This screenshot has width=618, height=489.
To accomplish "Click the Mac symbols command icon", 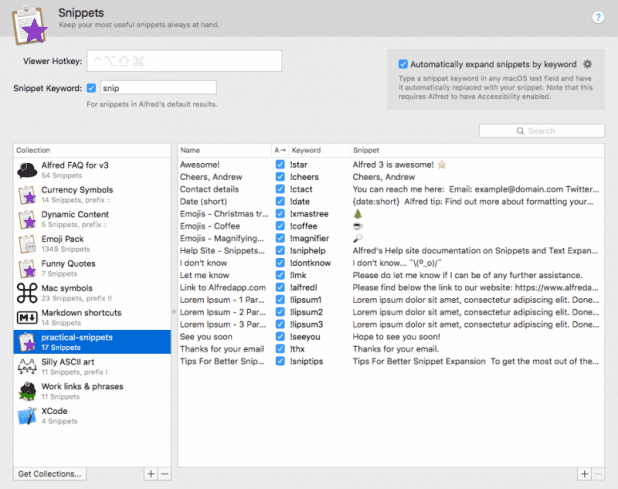I will click(x=27, y=293).
